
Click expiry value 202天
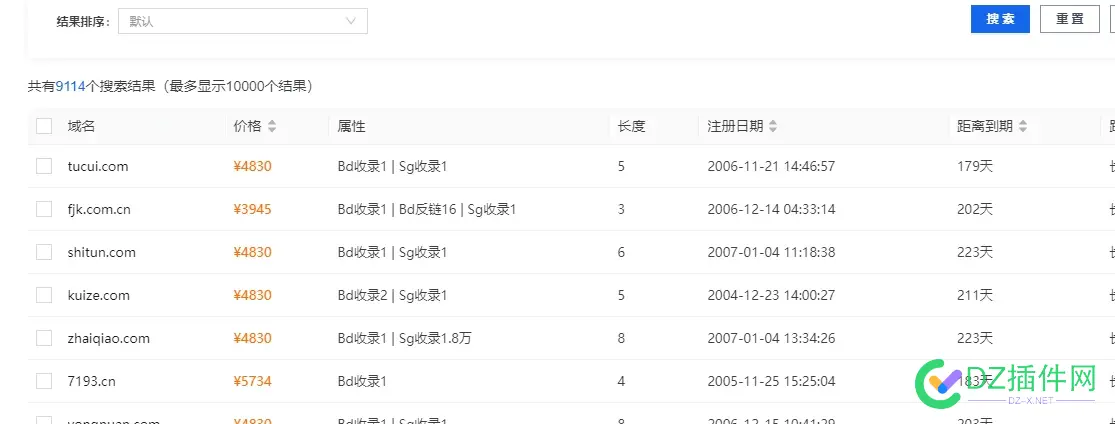point(975,209)
